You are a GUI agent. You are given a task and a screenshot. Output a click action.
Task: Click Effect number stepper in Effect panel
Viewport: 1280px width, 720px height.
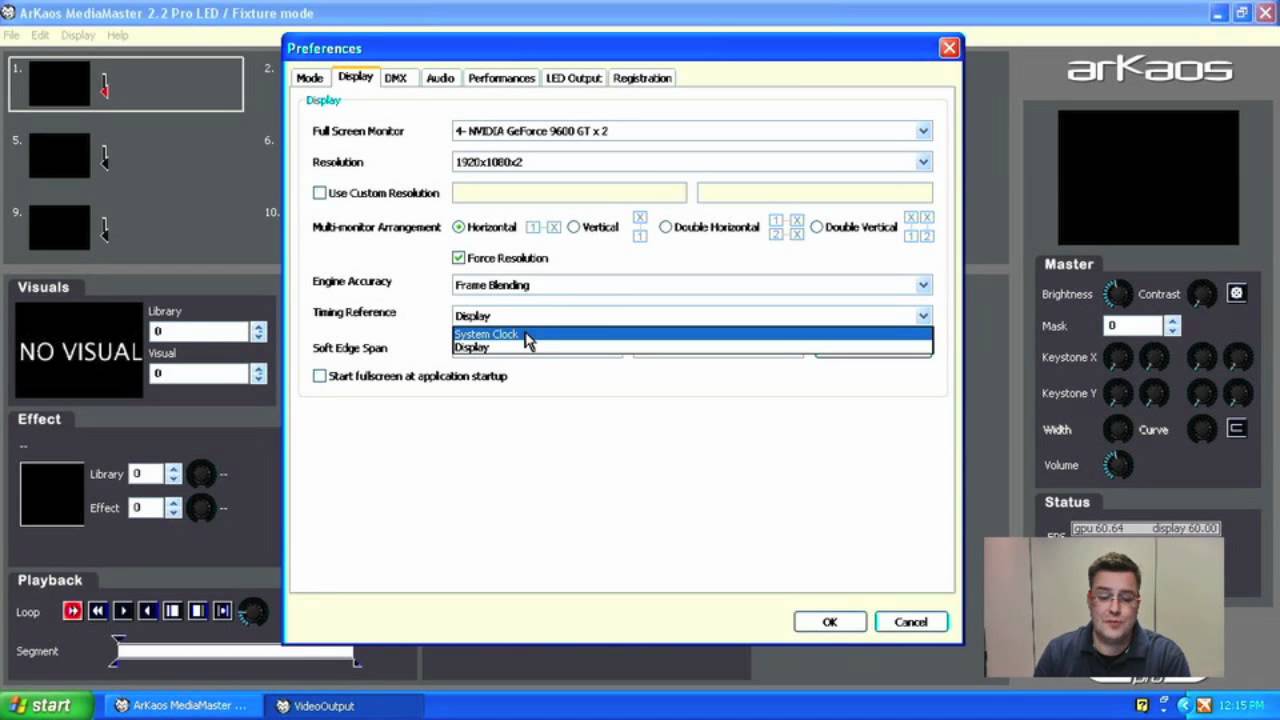[173, 507]
